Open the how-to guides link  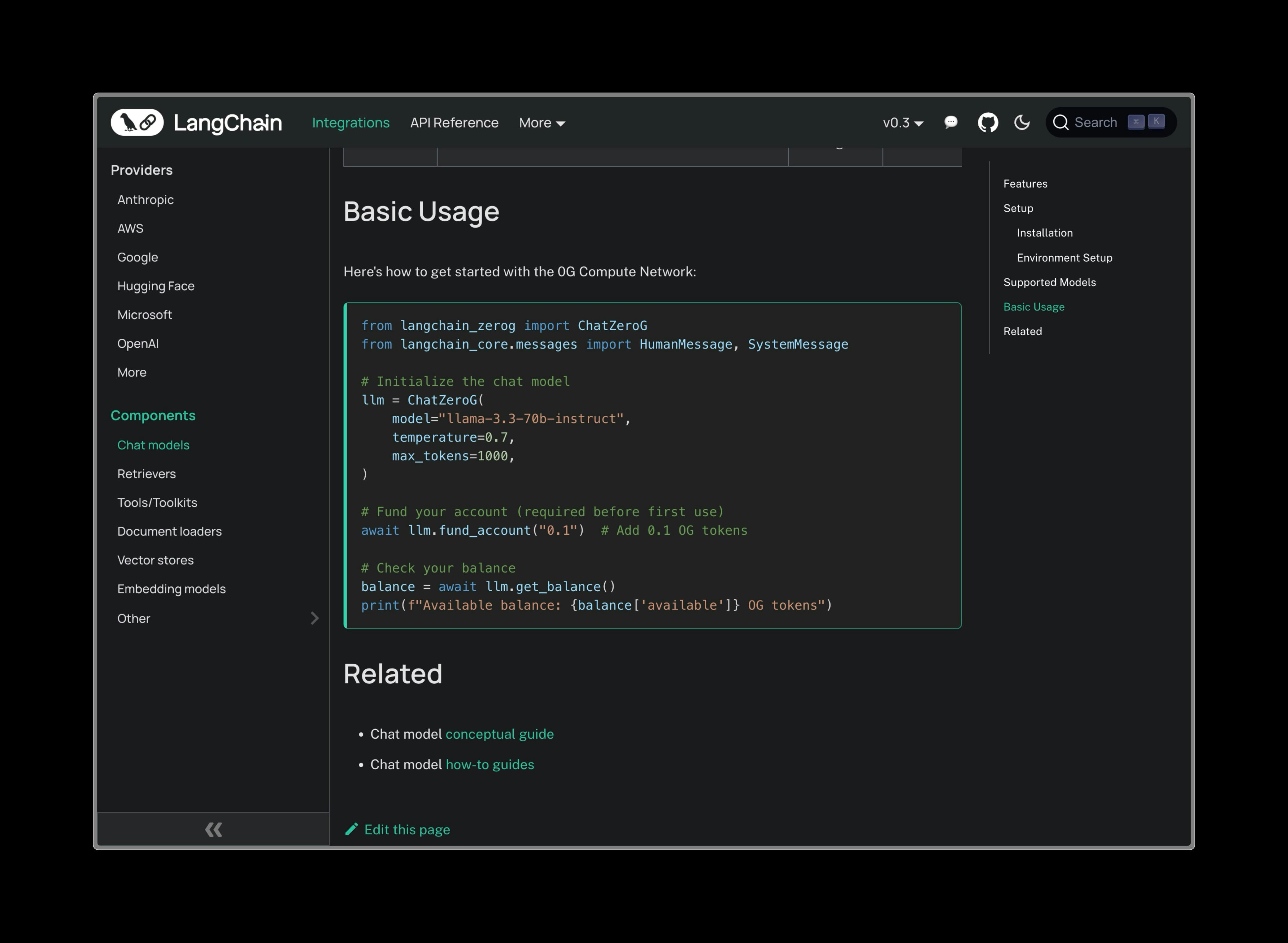490,764
